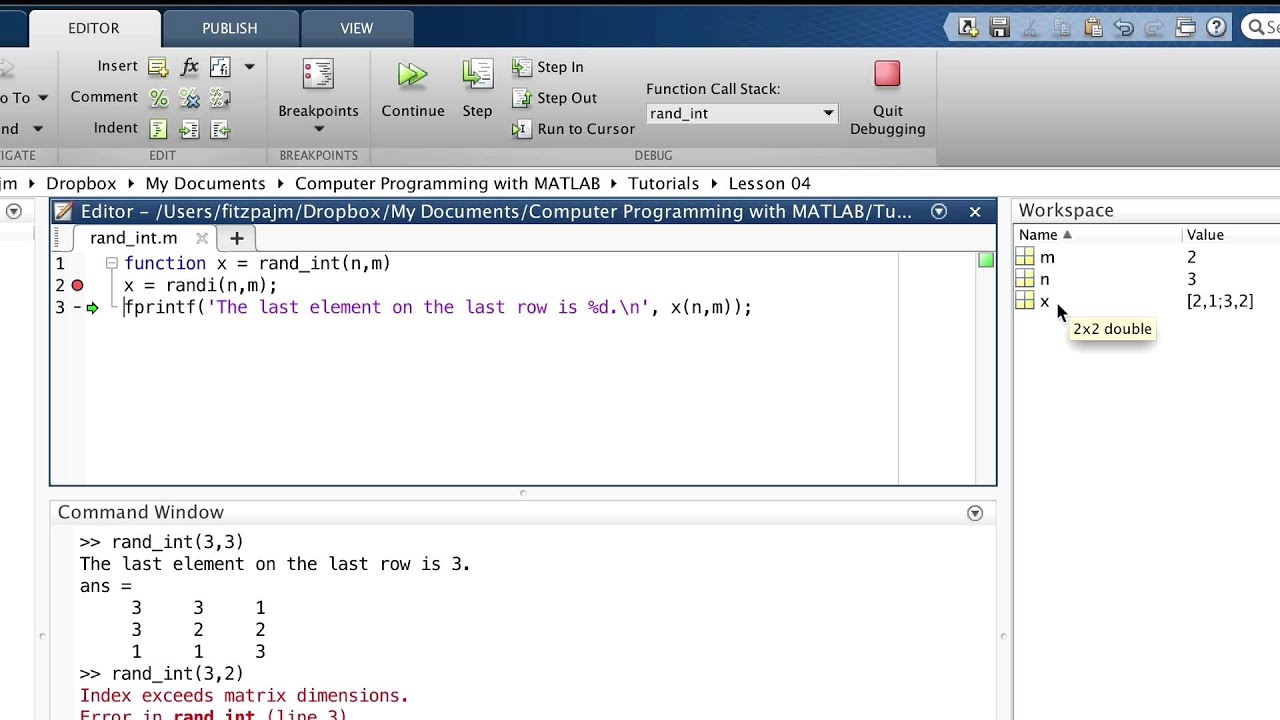Click the Help question mark icon
This screenshot has width=1280, height=720.
coord(1217,28)
